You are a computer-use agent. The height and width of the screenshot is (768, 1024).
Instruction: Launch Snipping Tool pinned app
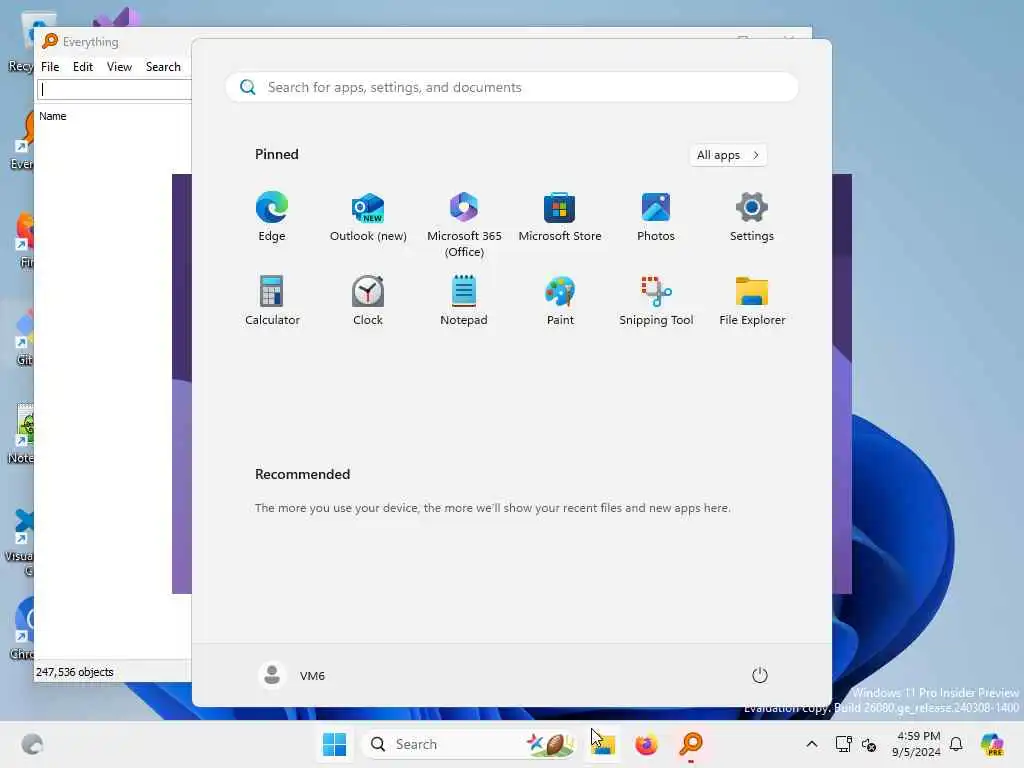point(656,300)
